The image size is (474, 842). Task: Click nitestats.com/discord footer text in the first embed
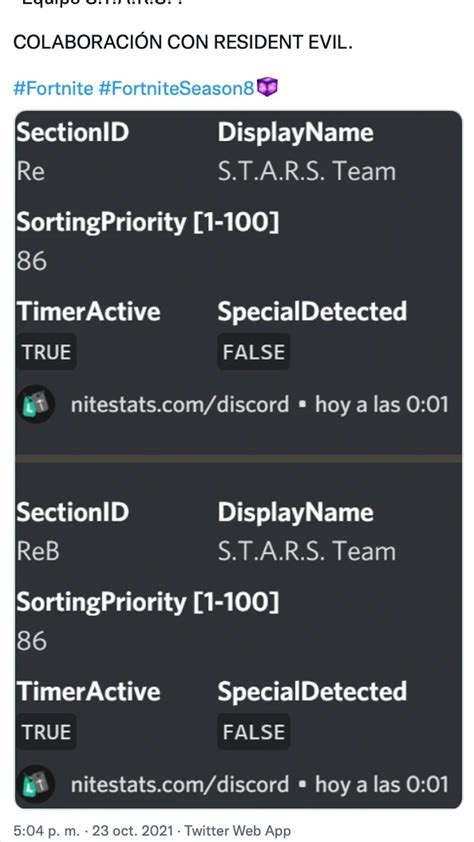pos(180,404)
